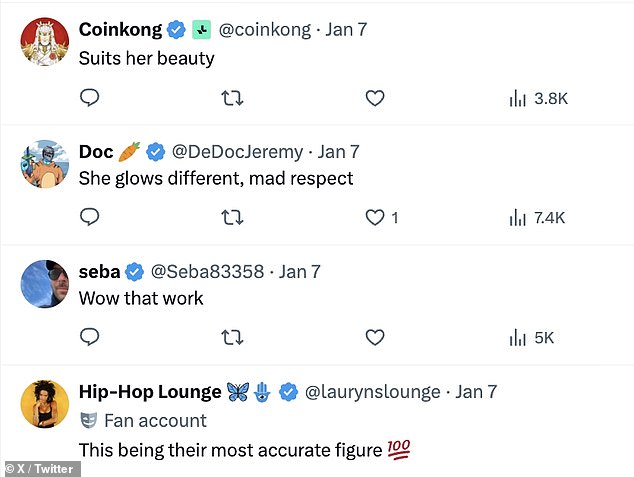
Task: Reply to seba's tweet
Action: pyautogui.click(x=89, y=337)
